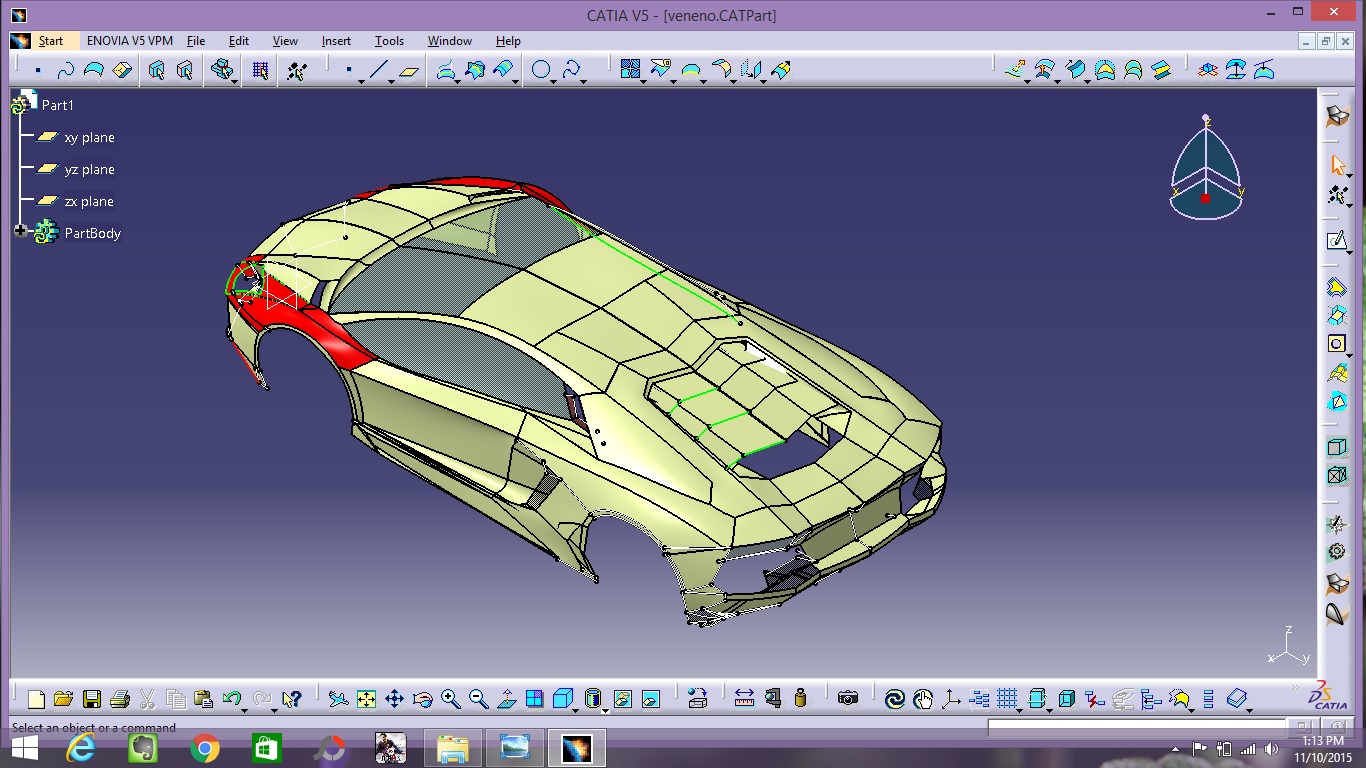Click the What's This help cursor icon
1366x768 pixels.
(291, 699)
